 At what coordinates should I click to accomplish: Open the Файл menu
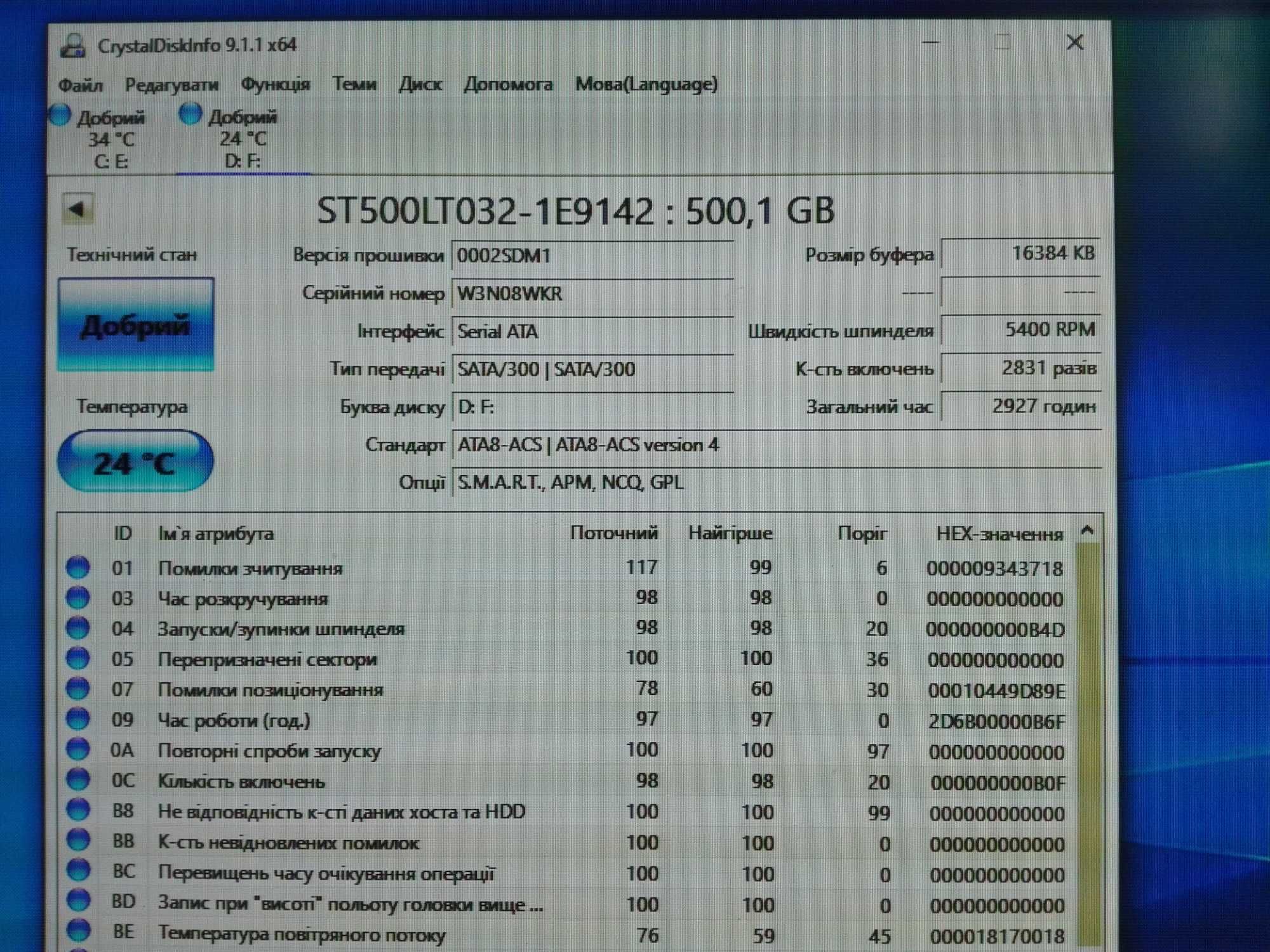(80, 84)
